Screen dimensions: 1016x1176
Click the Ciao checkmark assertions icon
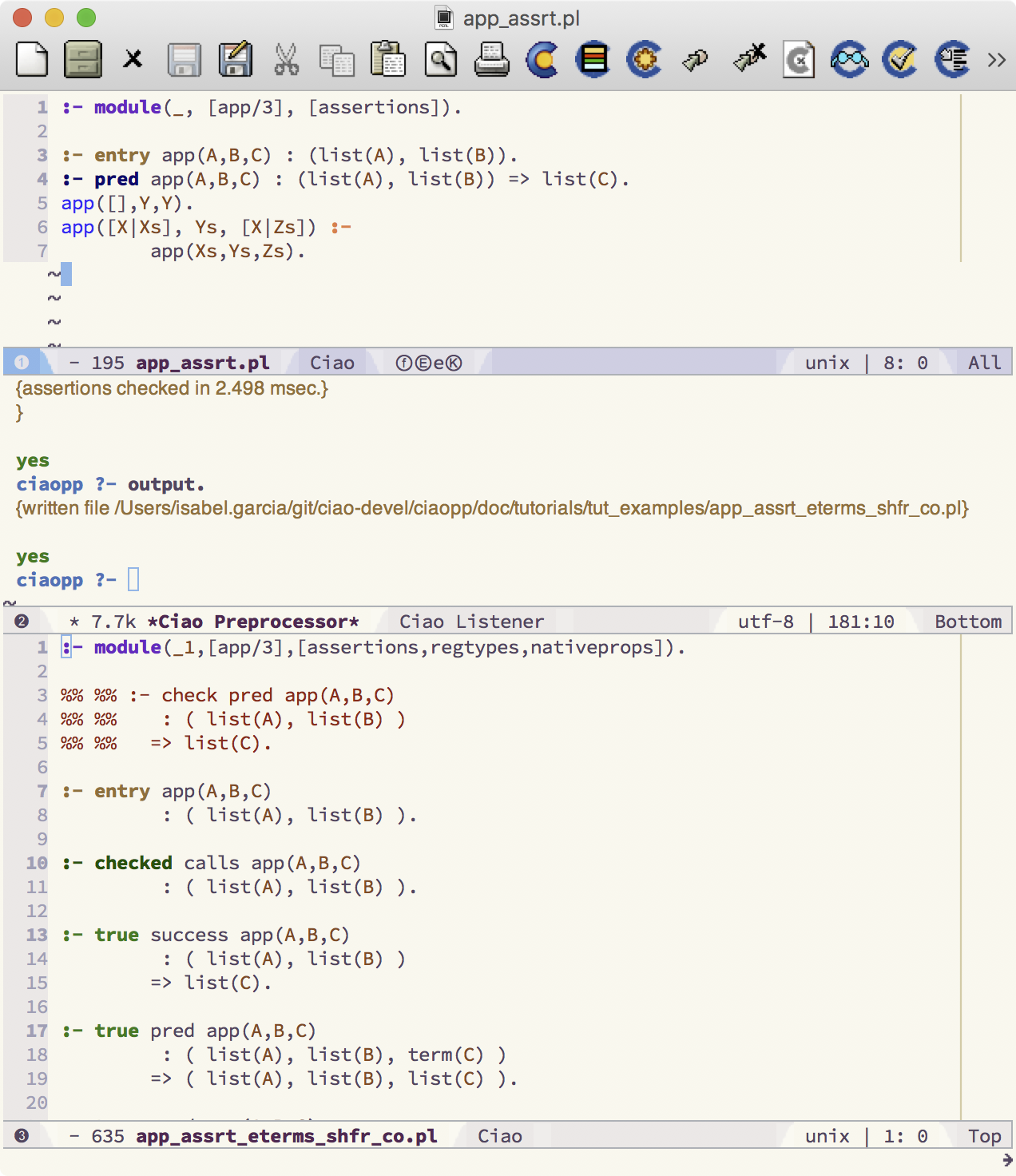(900, 60)
